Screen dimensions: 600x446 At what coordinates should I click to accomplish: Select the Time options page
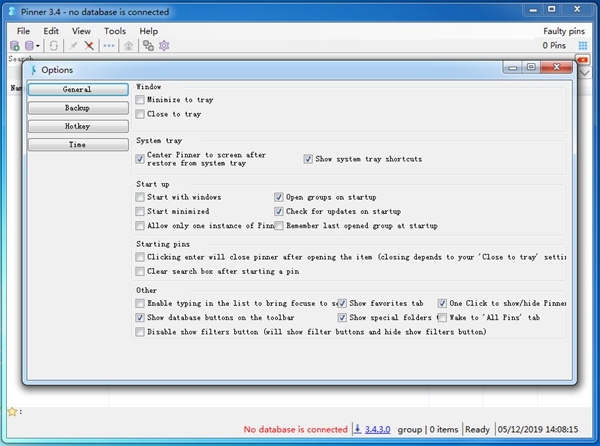[x=78, y=145]
